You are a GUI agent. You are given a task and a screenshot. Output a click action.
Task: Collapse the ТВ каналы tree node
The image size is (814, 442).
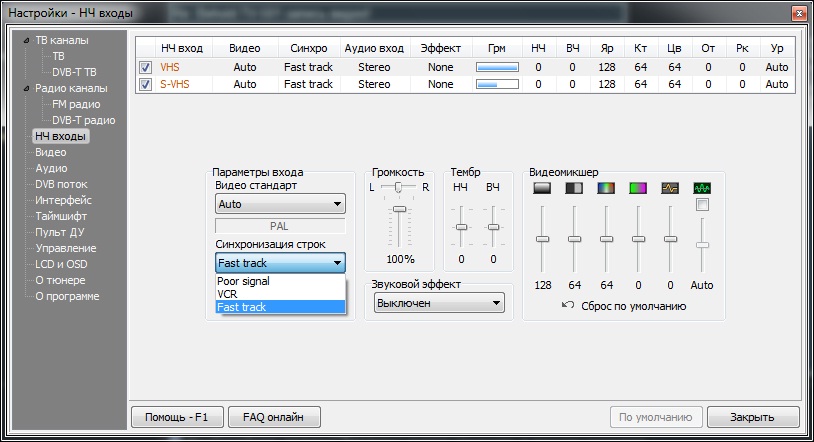tap(27, 41)
